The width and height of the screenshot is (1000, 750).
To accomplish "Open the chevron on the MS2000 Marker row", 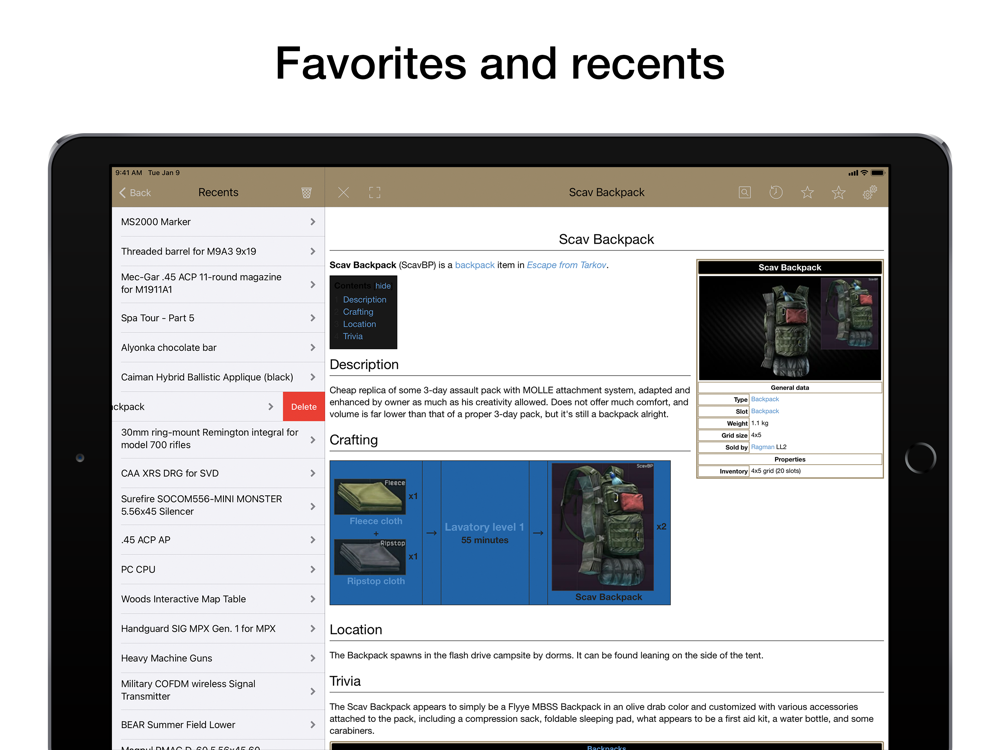I will click(x=312, y=222).
